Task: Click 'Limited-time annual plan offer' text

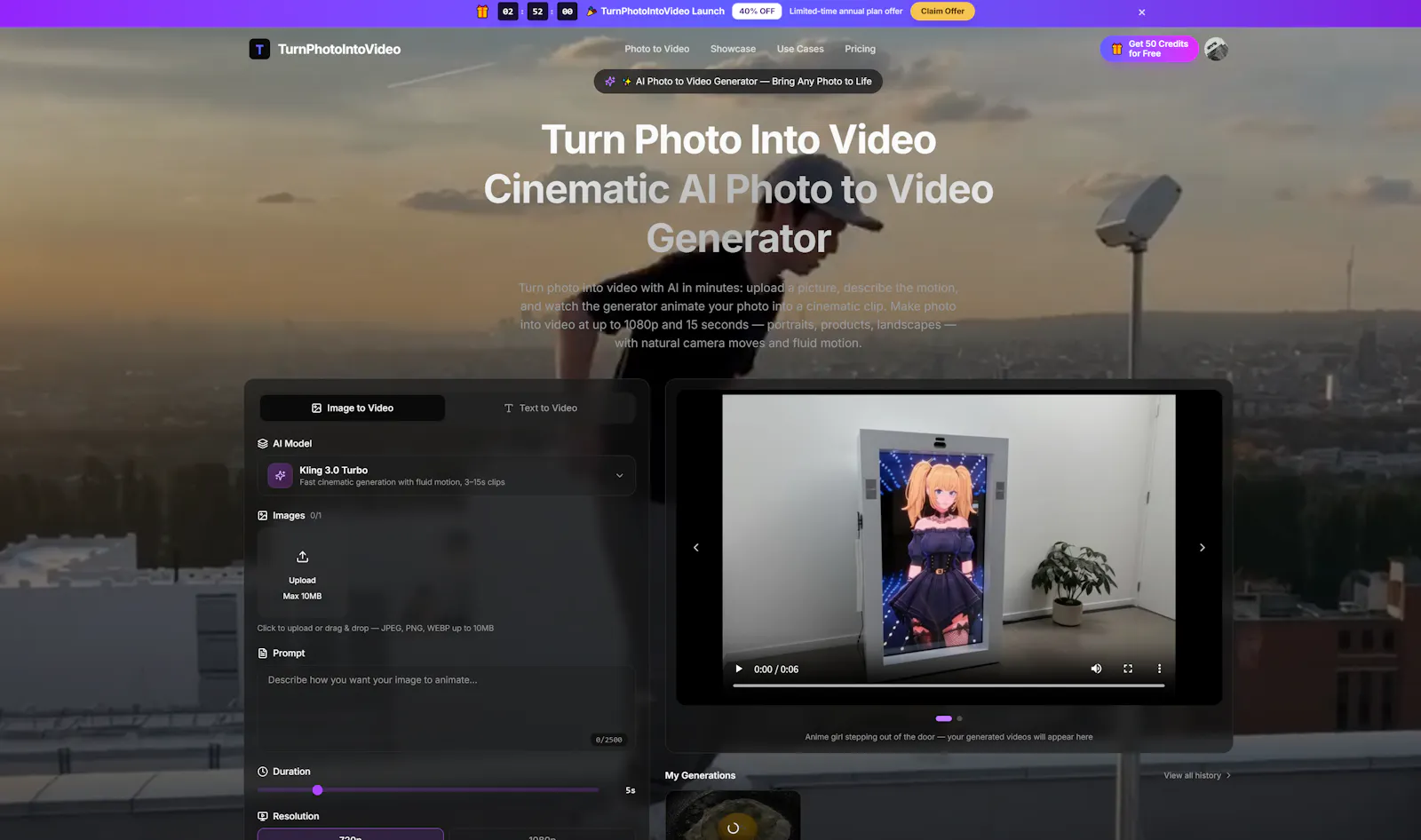Action: click(845, 12)
